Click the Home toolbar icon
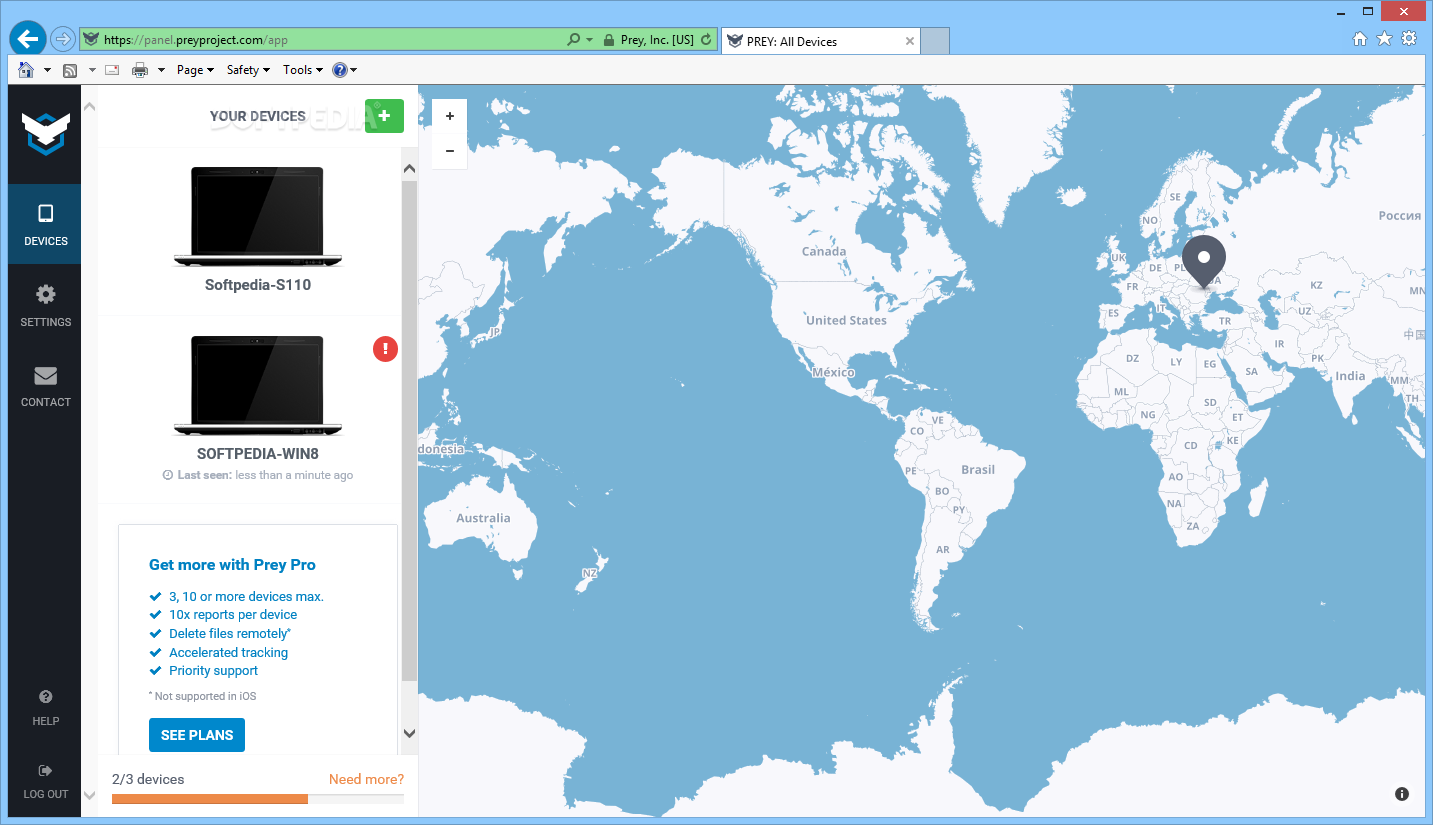Screen dimensions: 1433x825 pos(26,70)
